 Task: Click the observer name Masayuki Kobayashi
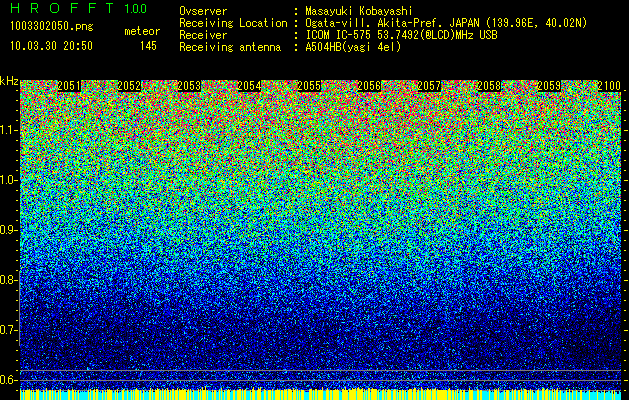[x=359, y=11]
